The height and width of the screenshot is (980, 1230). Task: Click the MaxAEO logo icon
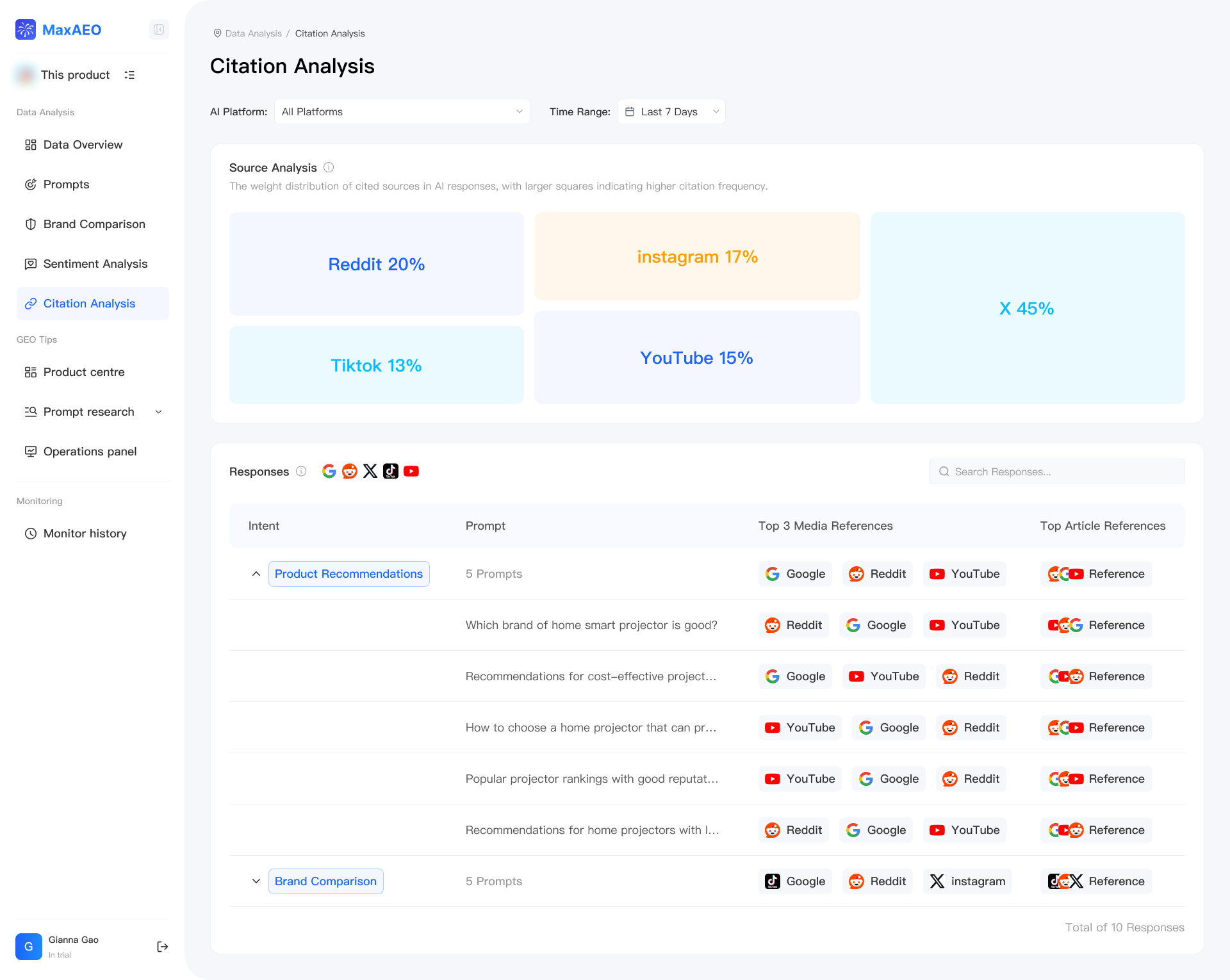[x=25, y=29]
